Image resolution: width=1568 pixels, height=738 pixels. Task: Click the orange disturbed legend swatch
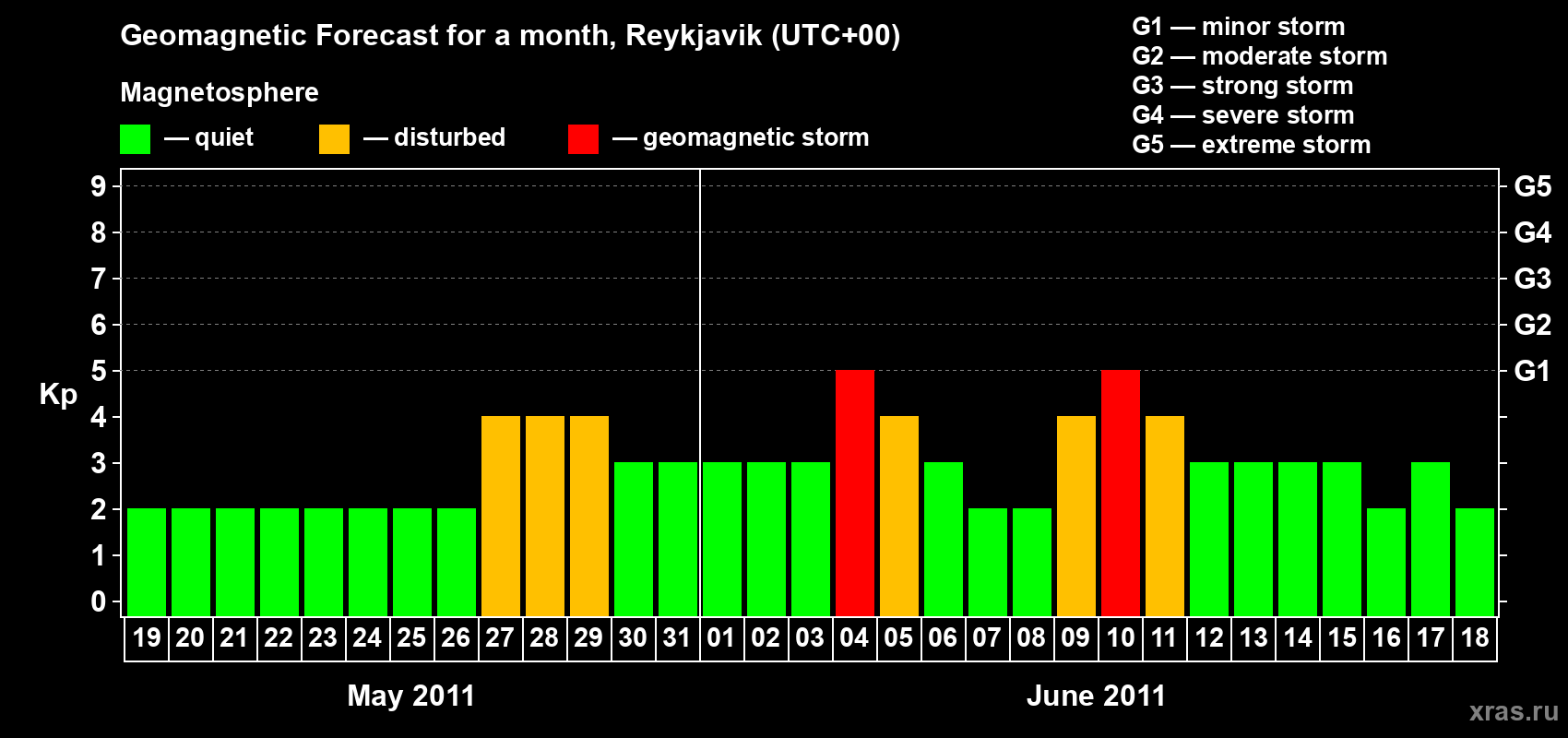click(x=334, y=139)
